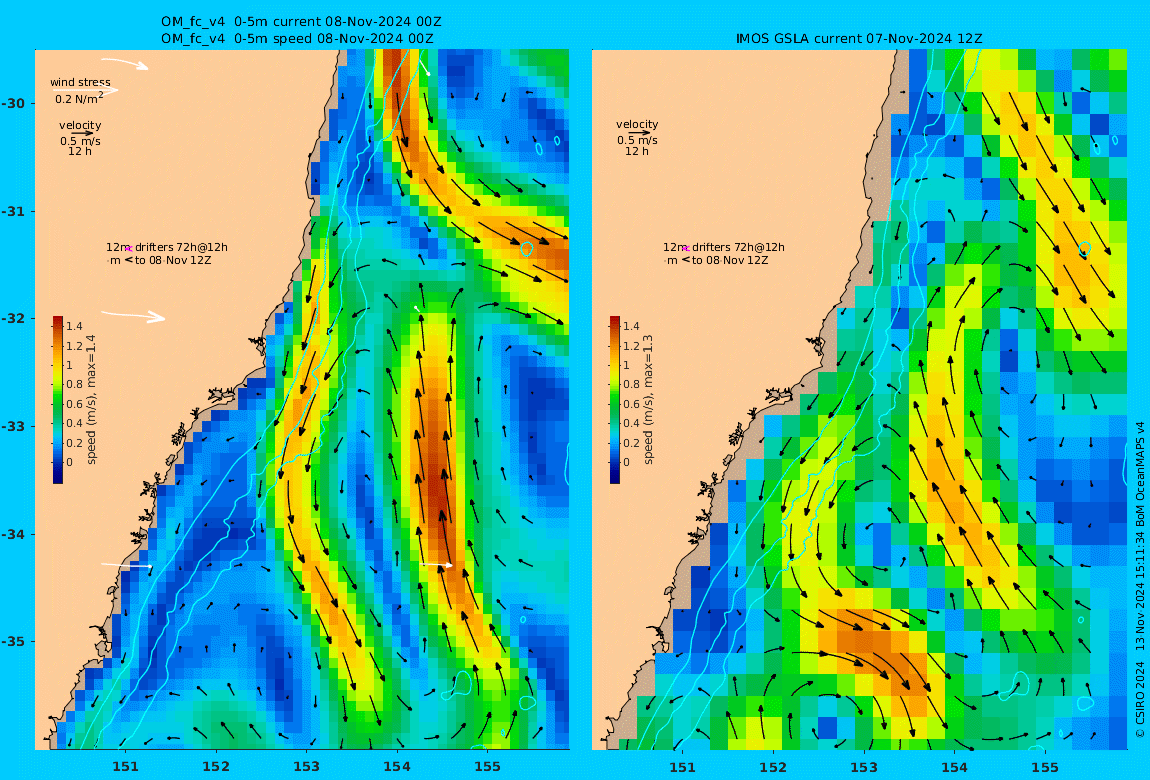Click the -31 latitude axis label
This screenshot has height=780, width=1150.
coord(13,212)
